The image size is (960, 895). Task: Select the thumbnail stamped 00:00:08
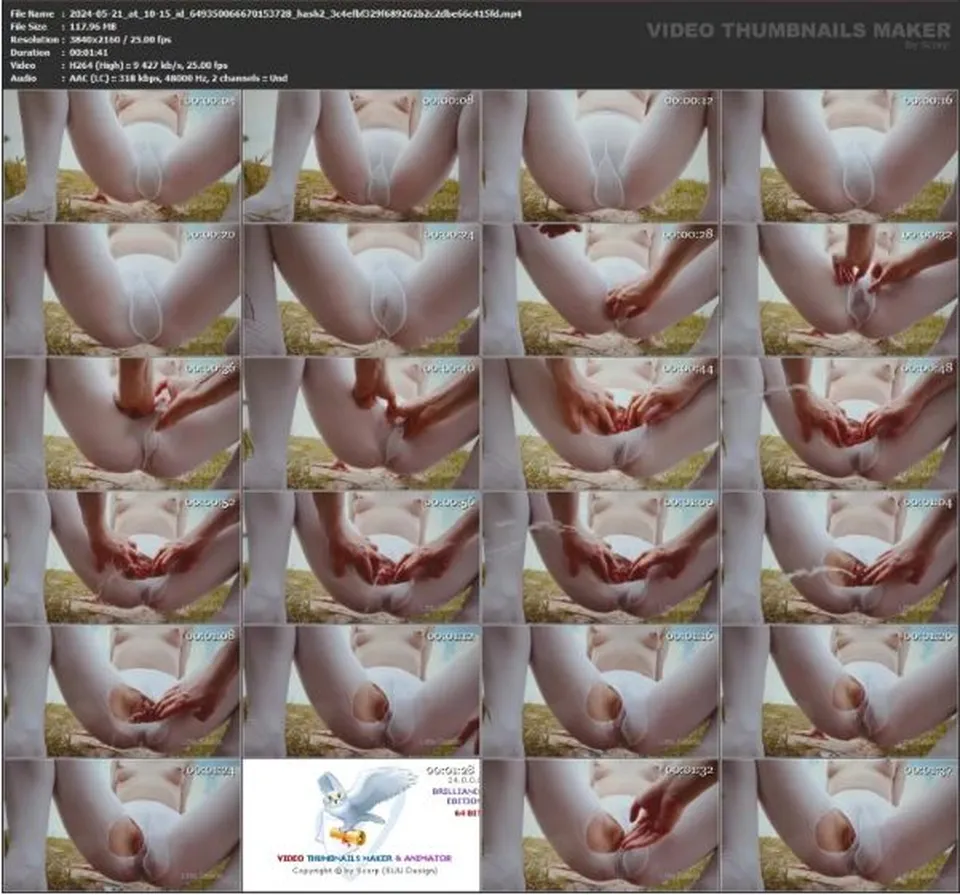[361, 156]
